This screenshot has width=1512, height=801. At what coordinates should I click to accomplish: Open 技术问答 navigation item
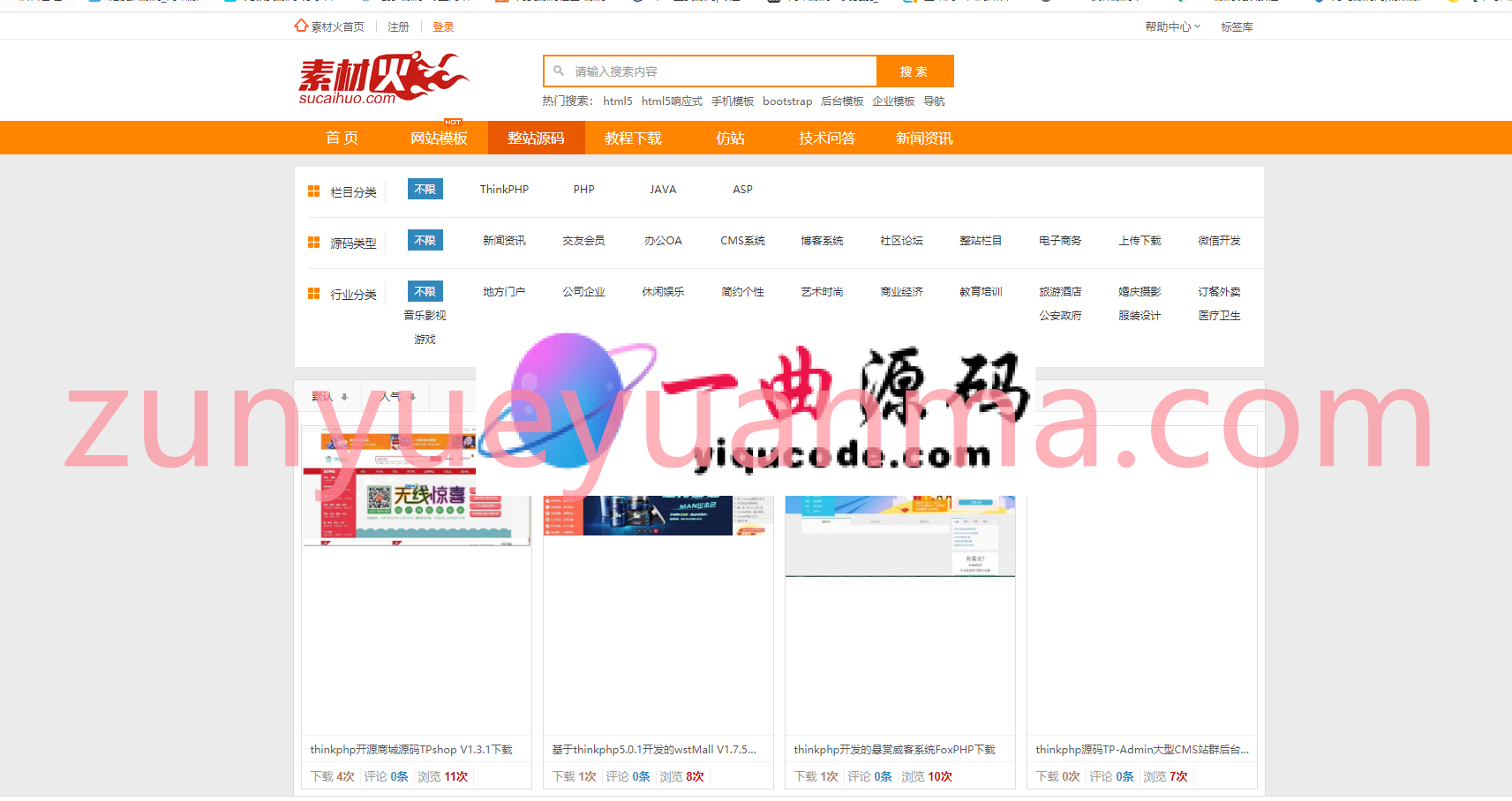(x=827, y=138)
